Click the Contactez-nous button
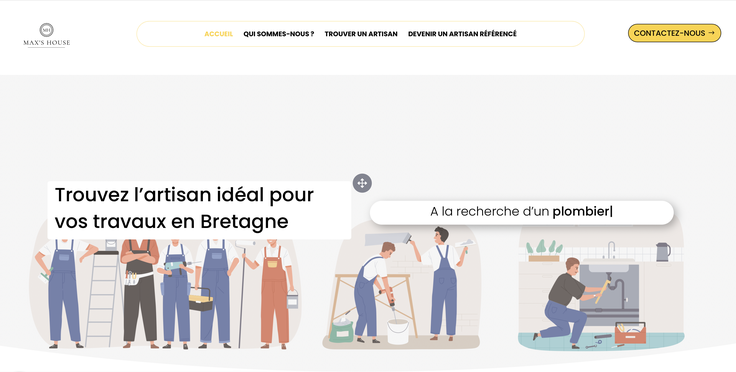 point(674,33)
